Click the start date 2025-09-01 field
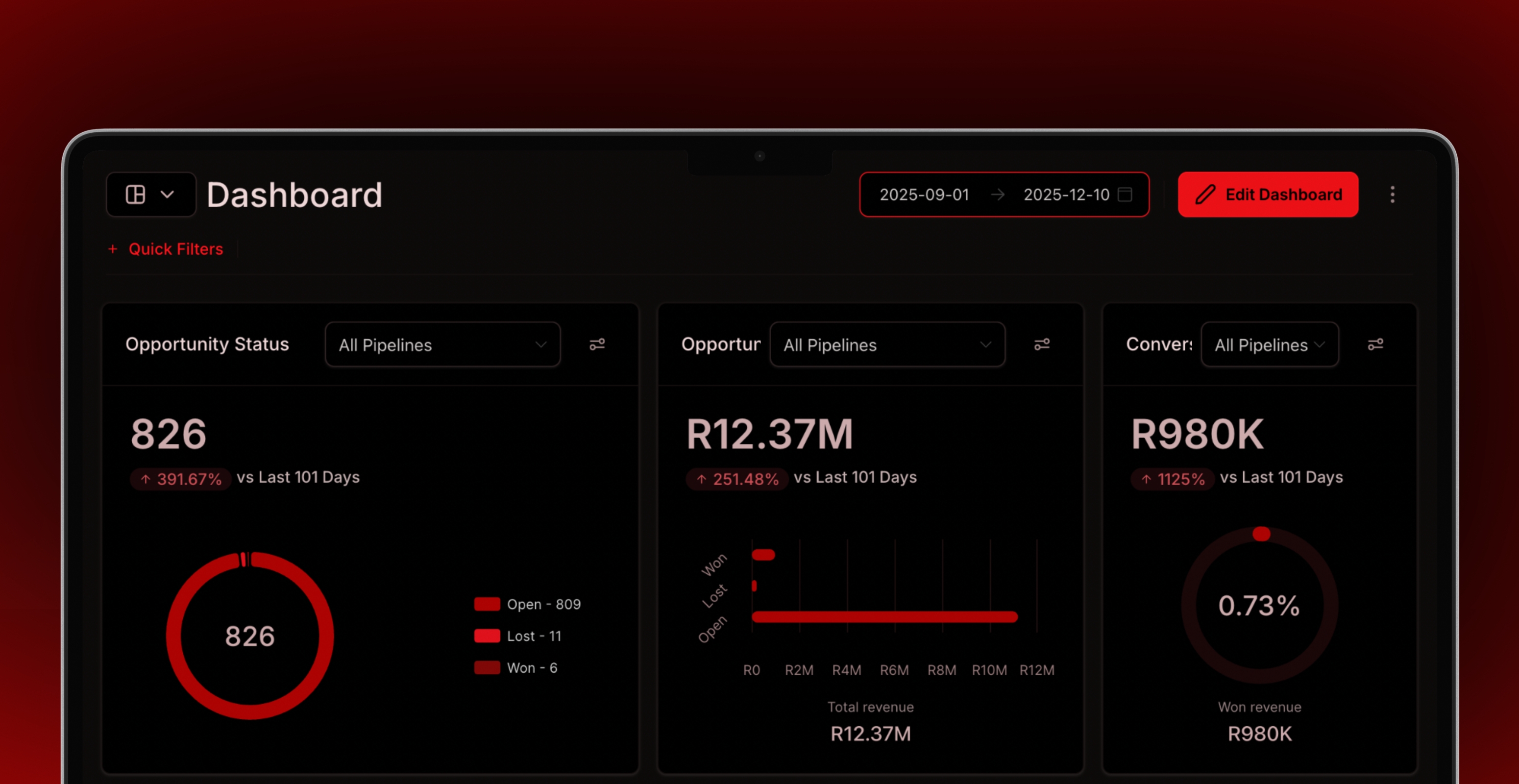This screenshot has width=1519, height=784. 924,195
